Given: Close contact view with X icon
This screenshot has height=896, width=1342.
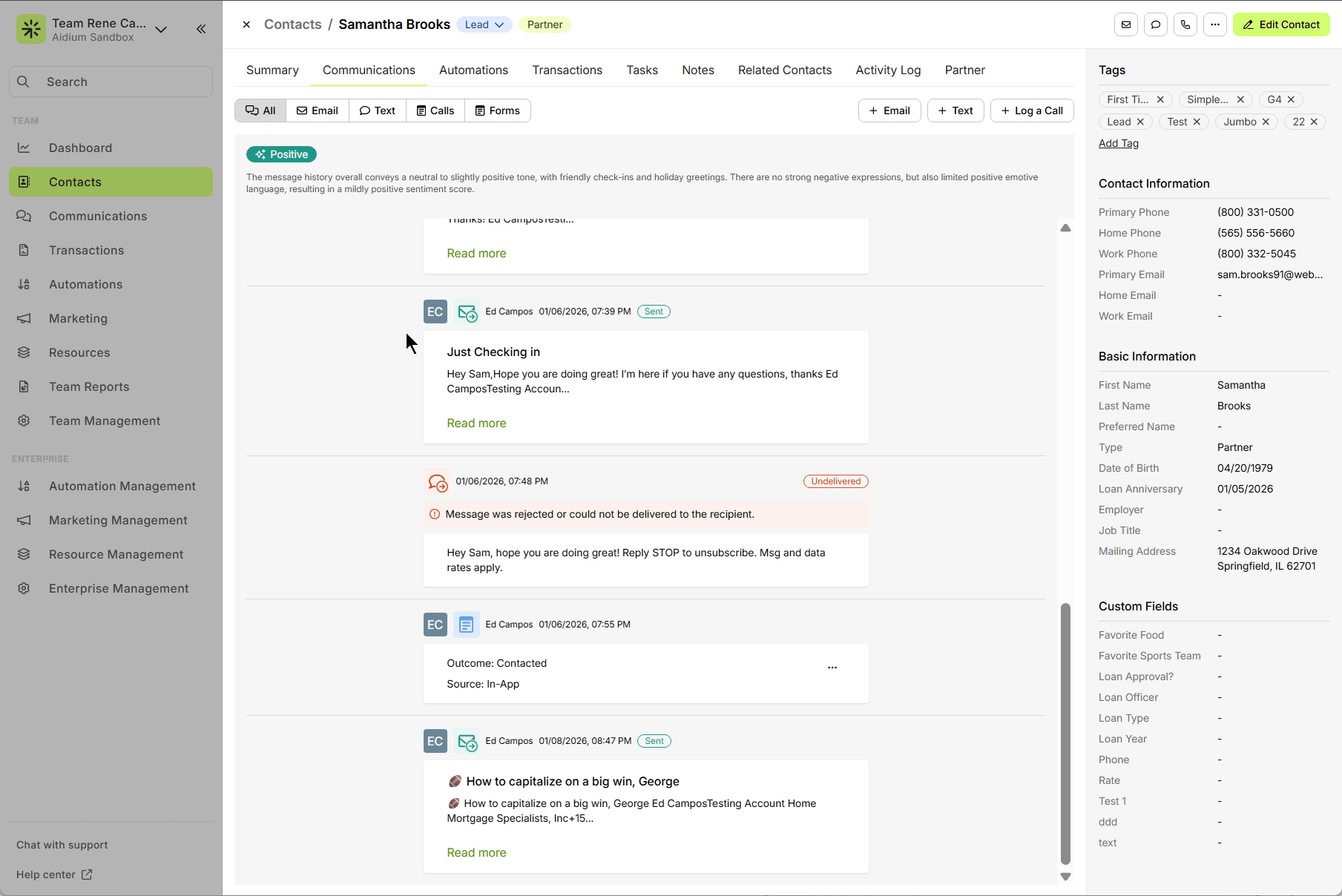Looking at the screenshot, I should pyautogui.click(x=246, y=24).
